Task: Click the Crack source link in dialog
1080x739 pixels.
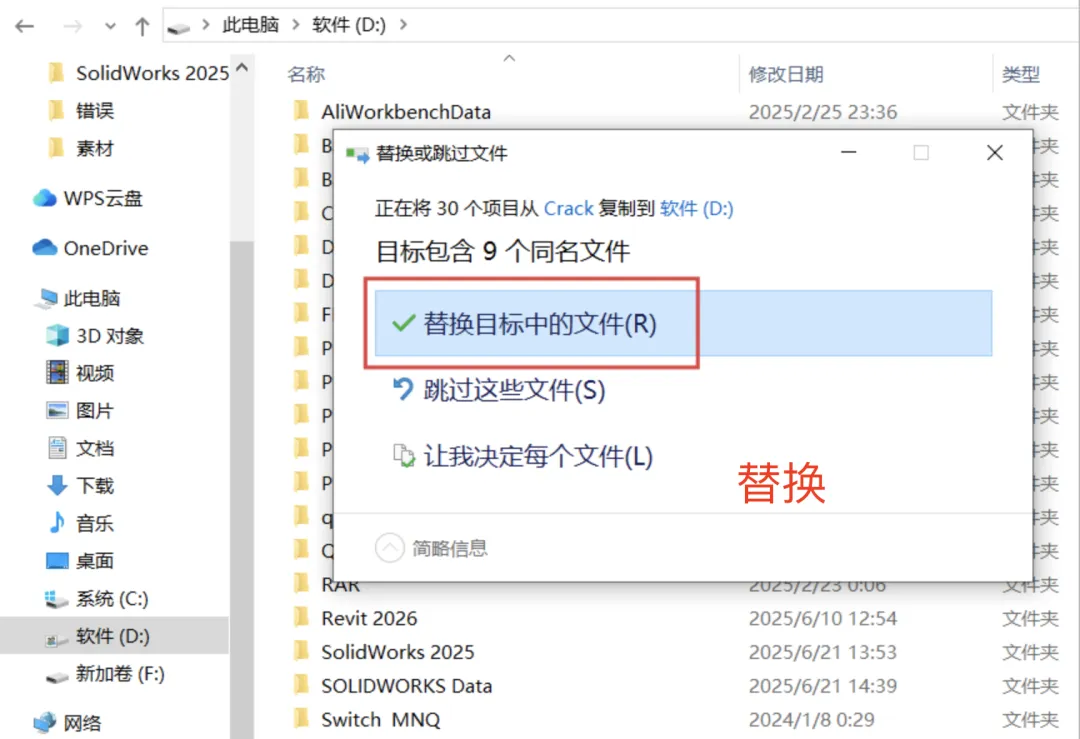Action: click(x=568, y=208)
